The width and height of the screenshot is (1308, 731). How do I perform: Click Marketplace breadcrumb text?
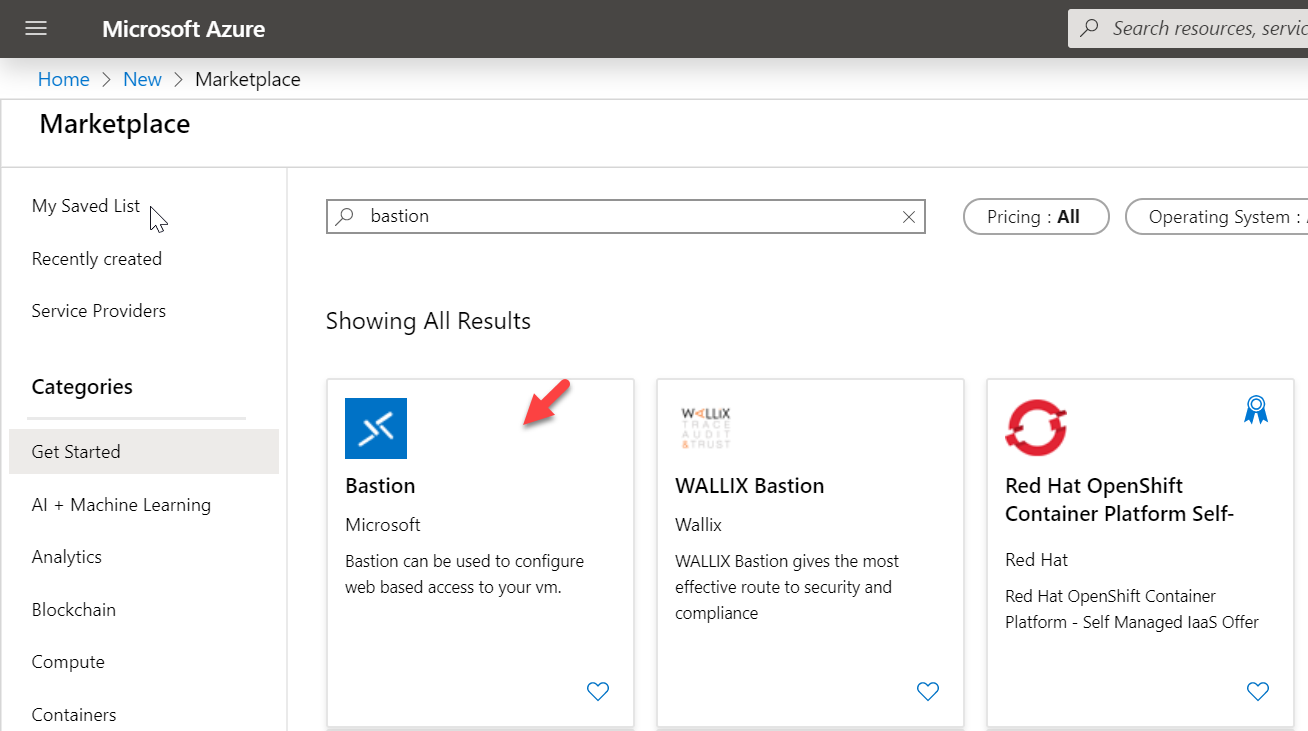point(247,79)
